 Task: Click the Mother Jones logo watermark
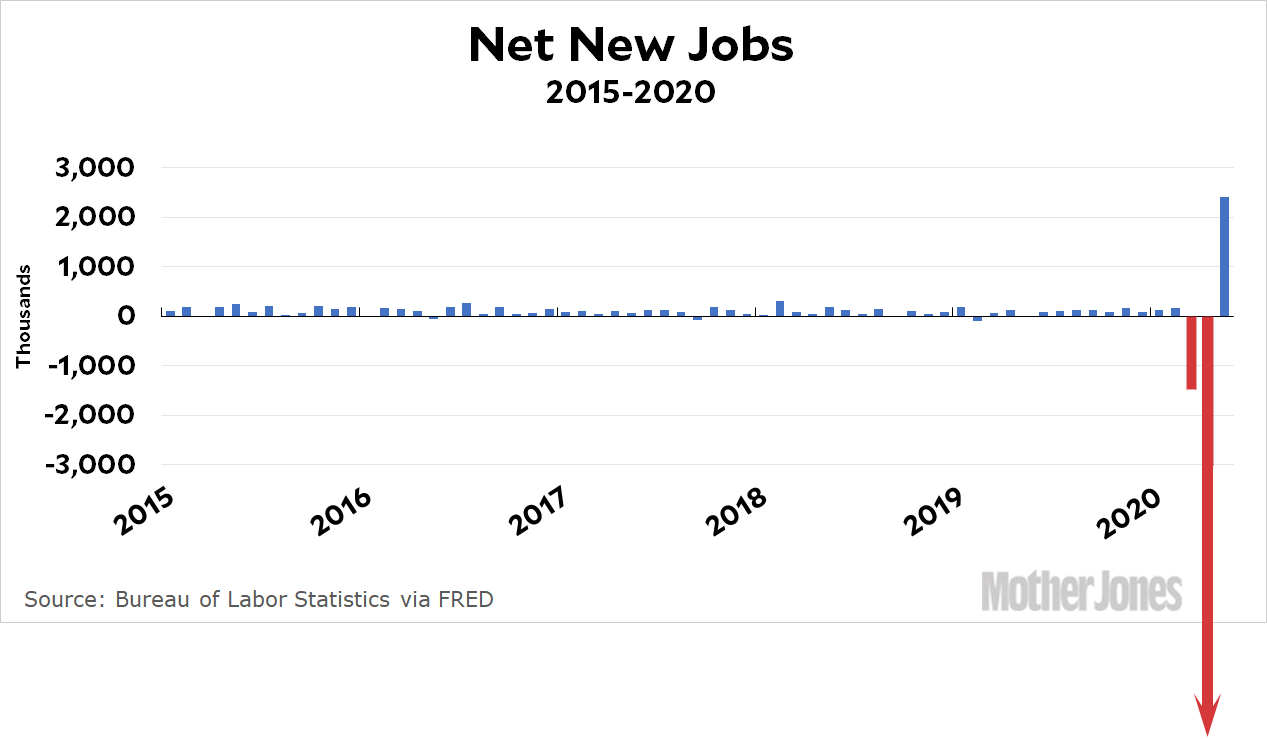coord(1081,591)
